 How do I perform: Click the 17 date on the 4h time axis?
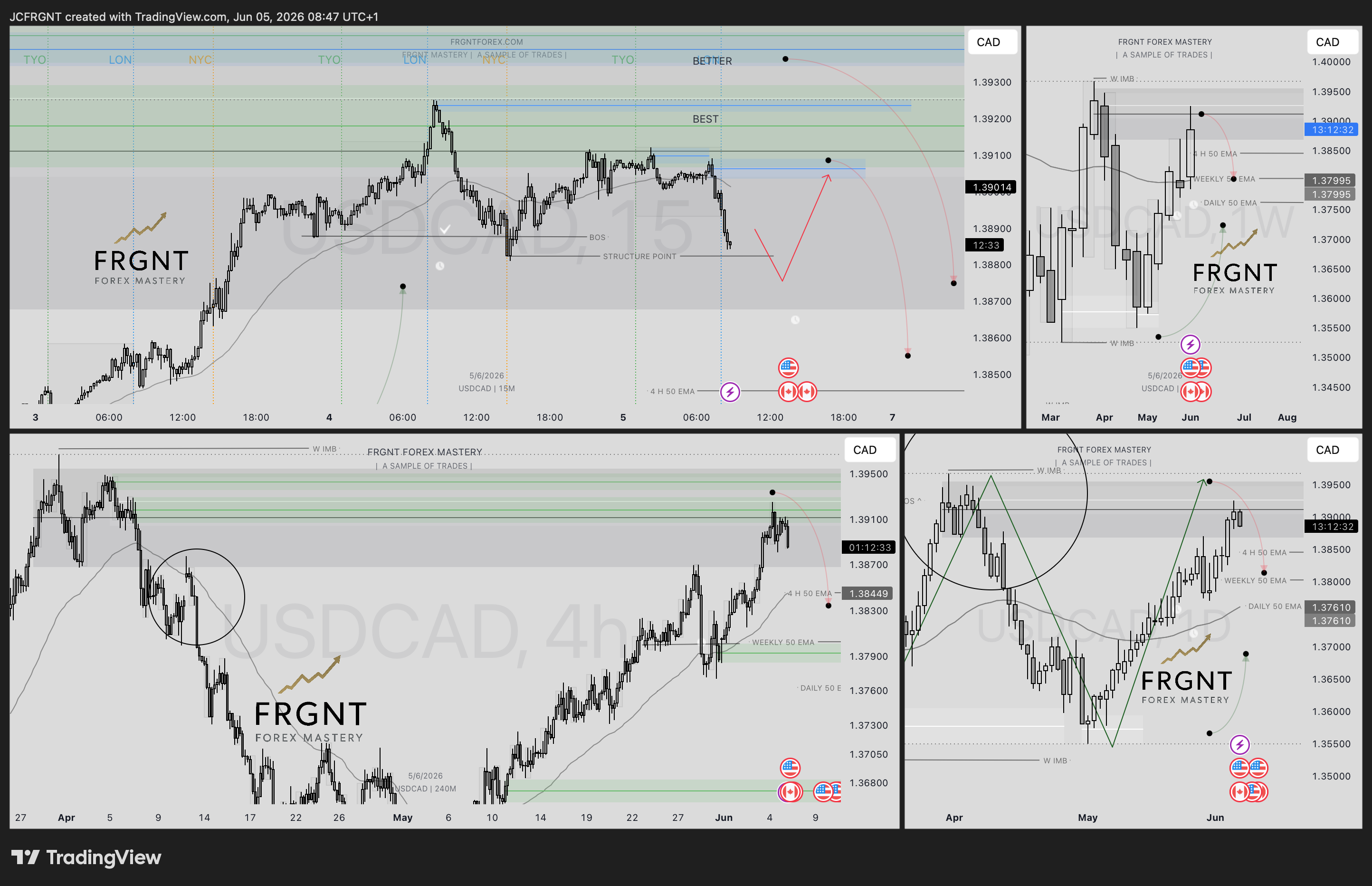pos(250,818)
